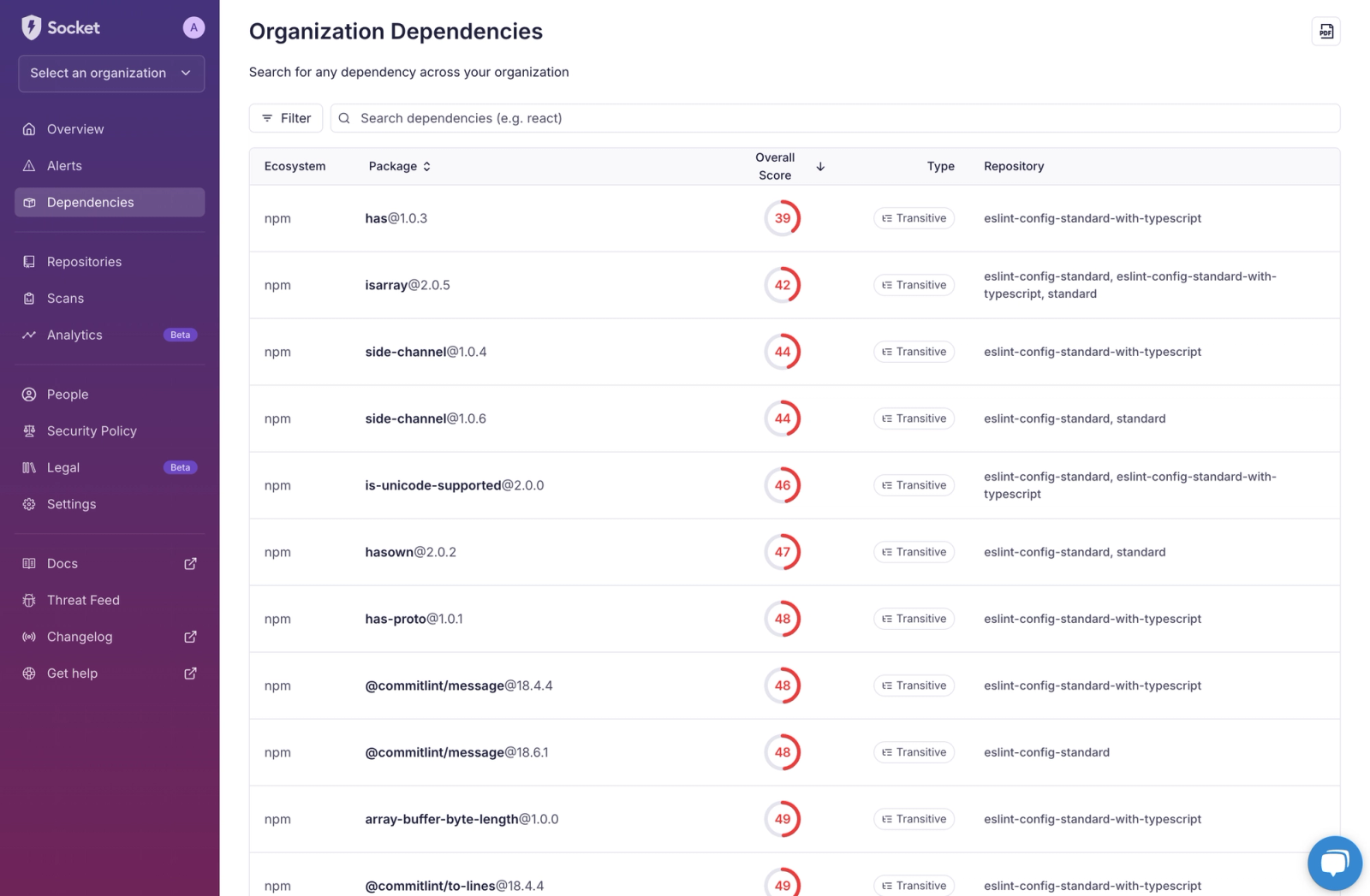The image size is (1370, 896).
Task: Click the Repository column header
Action: (1014, 166)
